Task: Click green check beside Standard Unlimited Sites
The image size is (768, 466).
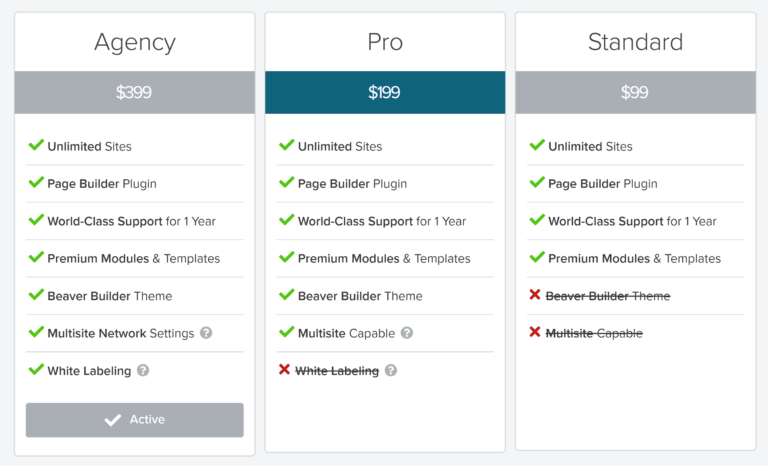Action: click(537, 145)
